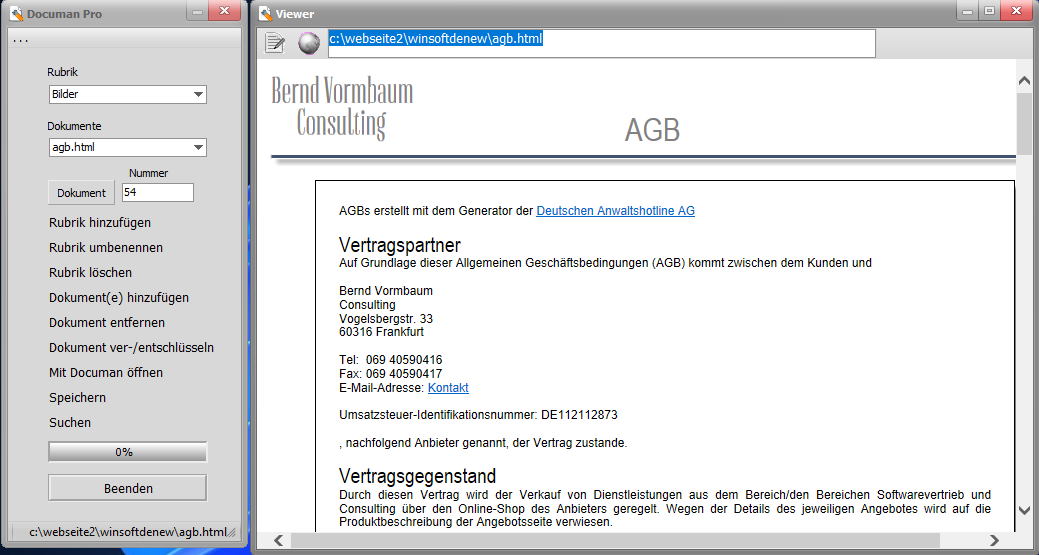
Task: Click the horizontal scrollbar left arrow
Action: pyautogui.click(x=278, y=540)
